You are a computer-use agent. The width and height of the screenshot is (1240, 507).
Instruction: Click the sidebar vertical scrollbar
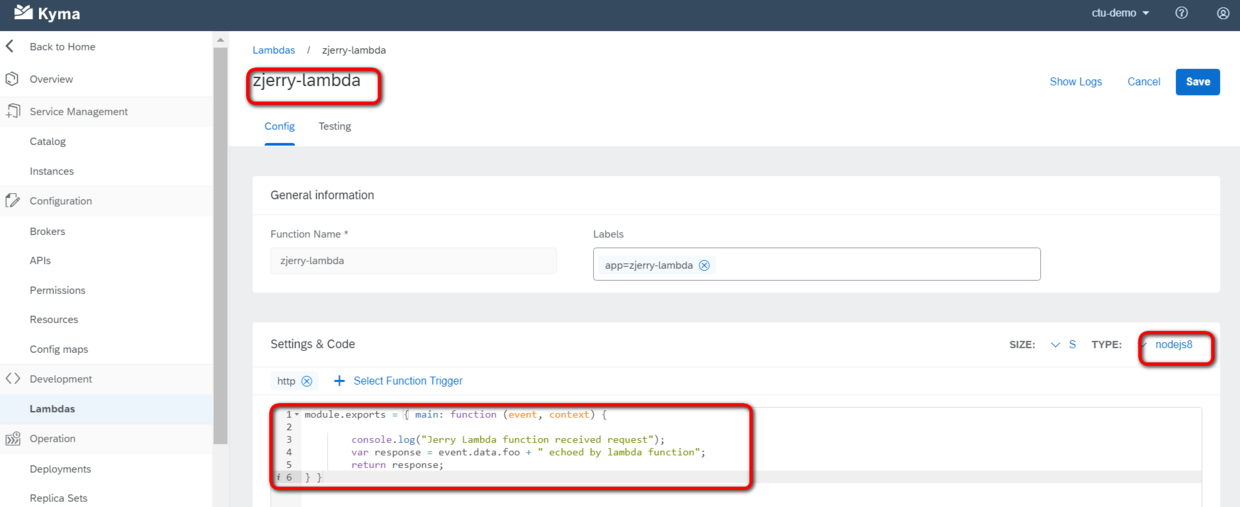[220, 240]
